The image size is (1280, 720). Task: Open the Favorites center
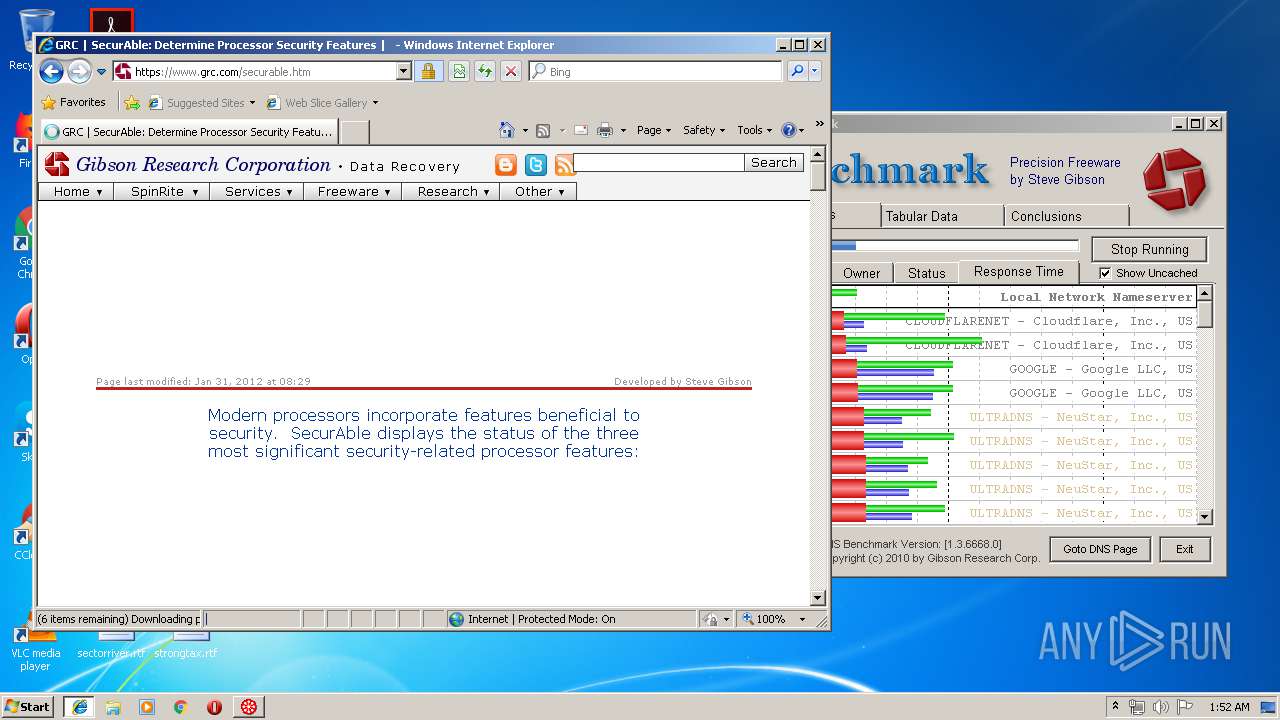pyautogui.click(x=73, y=102)
